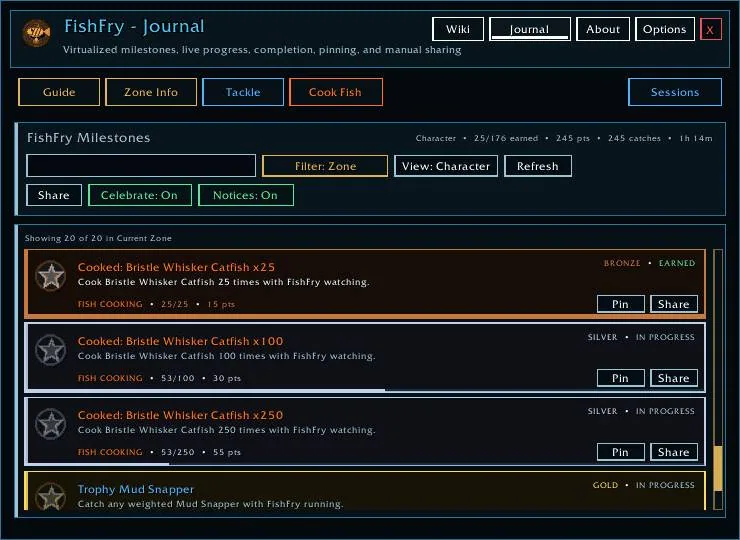The width and height of the screenshot is (740, 540).
Task: Click the 'GOLD' tier label
Action: point(605,485)
